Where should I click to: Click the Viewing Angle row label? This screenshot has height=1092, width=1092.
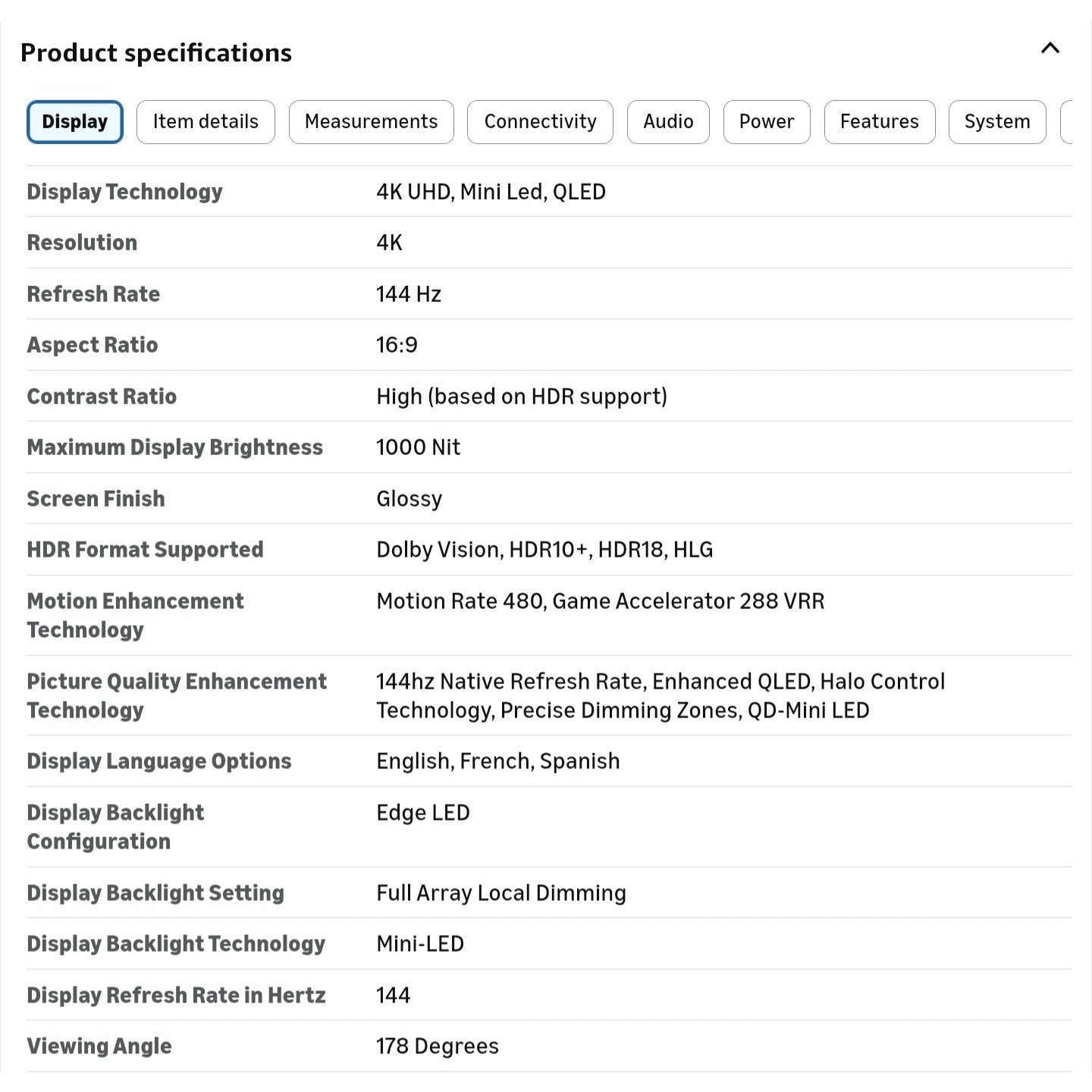click(x=99, y=1046)
